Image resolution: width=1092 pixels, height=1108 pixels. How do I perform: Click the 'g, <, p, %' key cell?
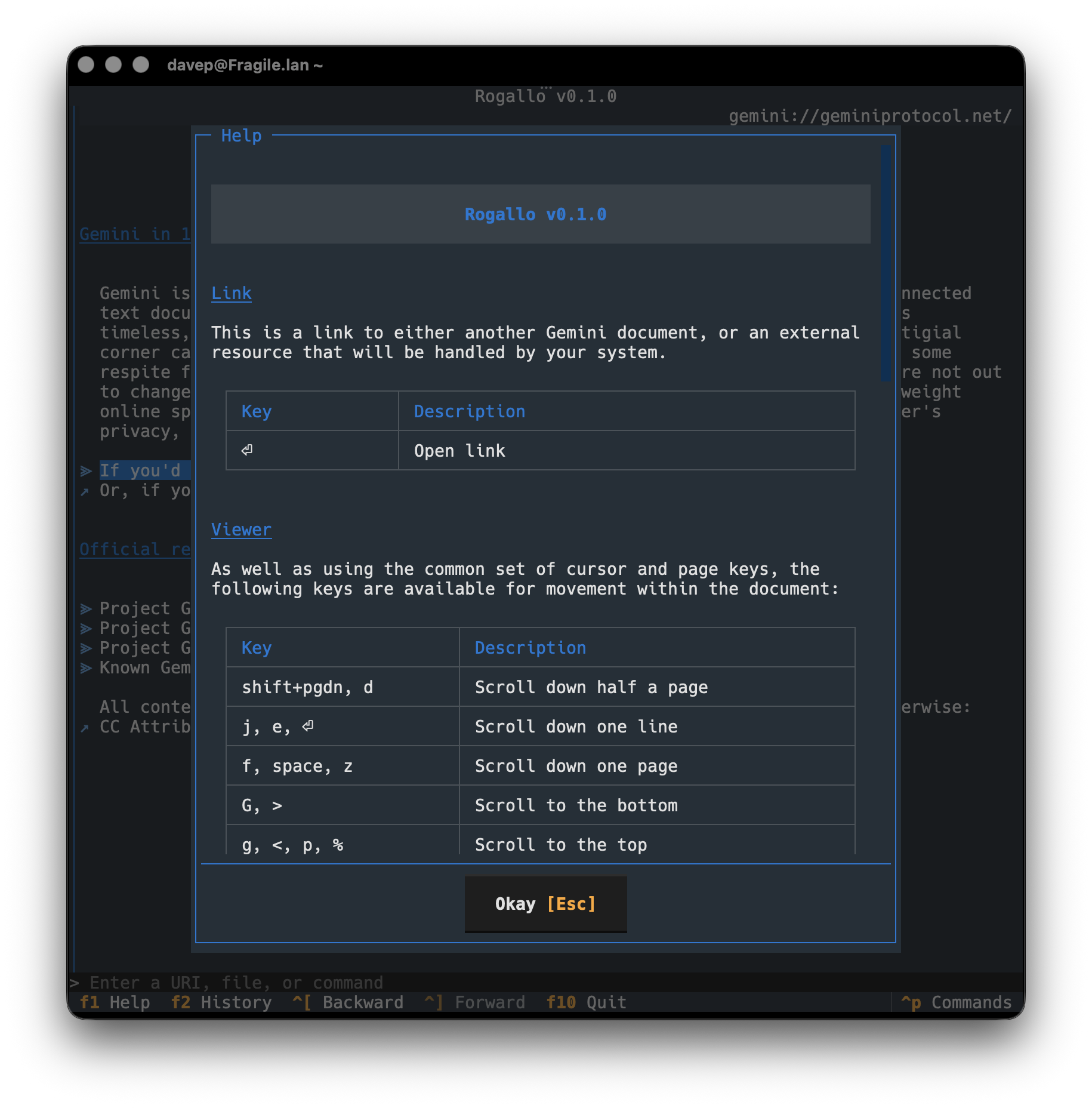[x=343, y=841]
